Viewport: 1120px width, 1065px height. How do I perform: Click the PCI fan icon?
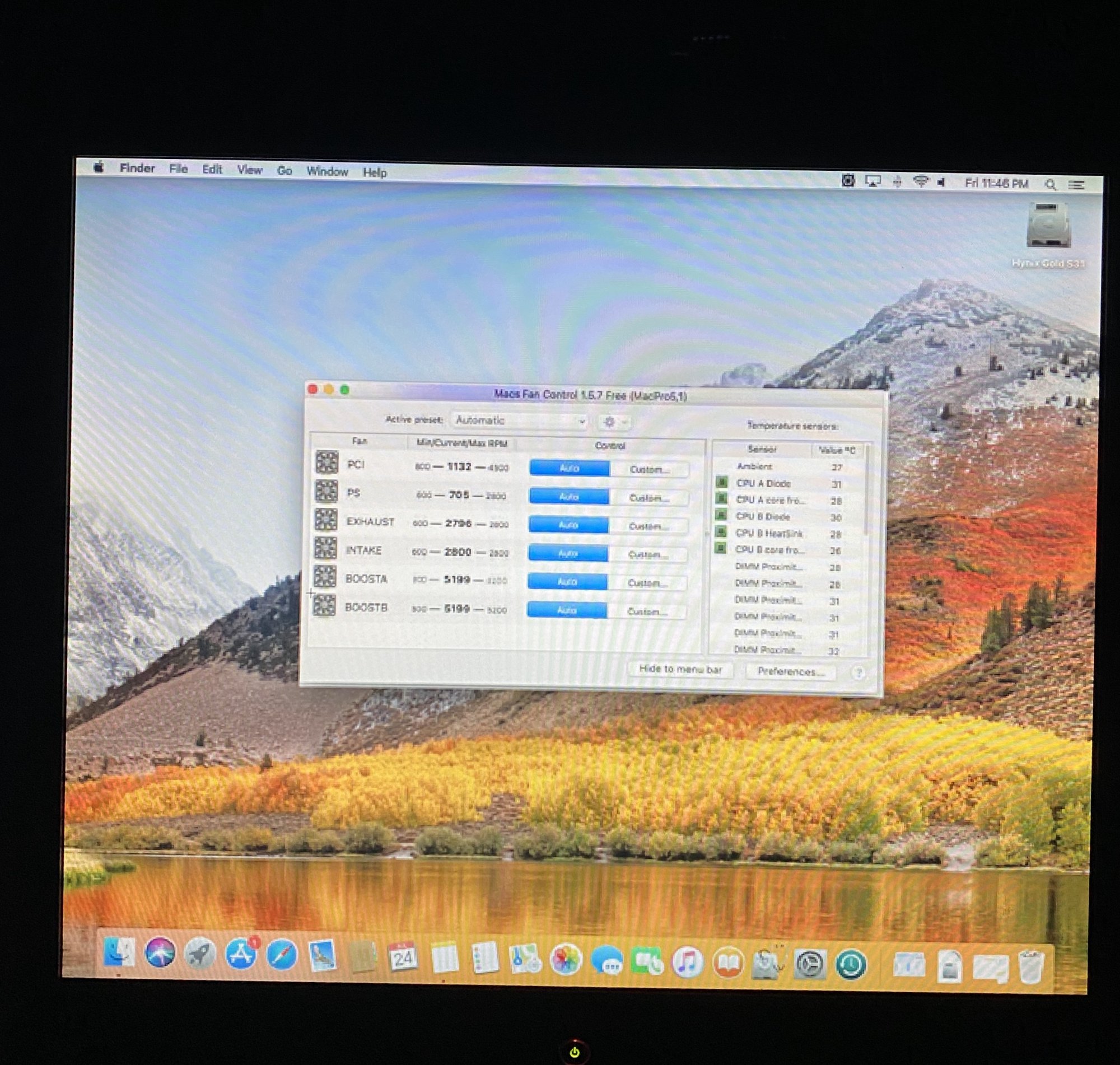click(327, 462)
